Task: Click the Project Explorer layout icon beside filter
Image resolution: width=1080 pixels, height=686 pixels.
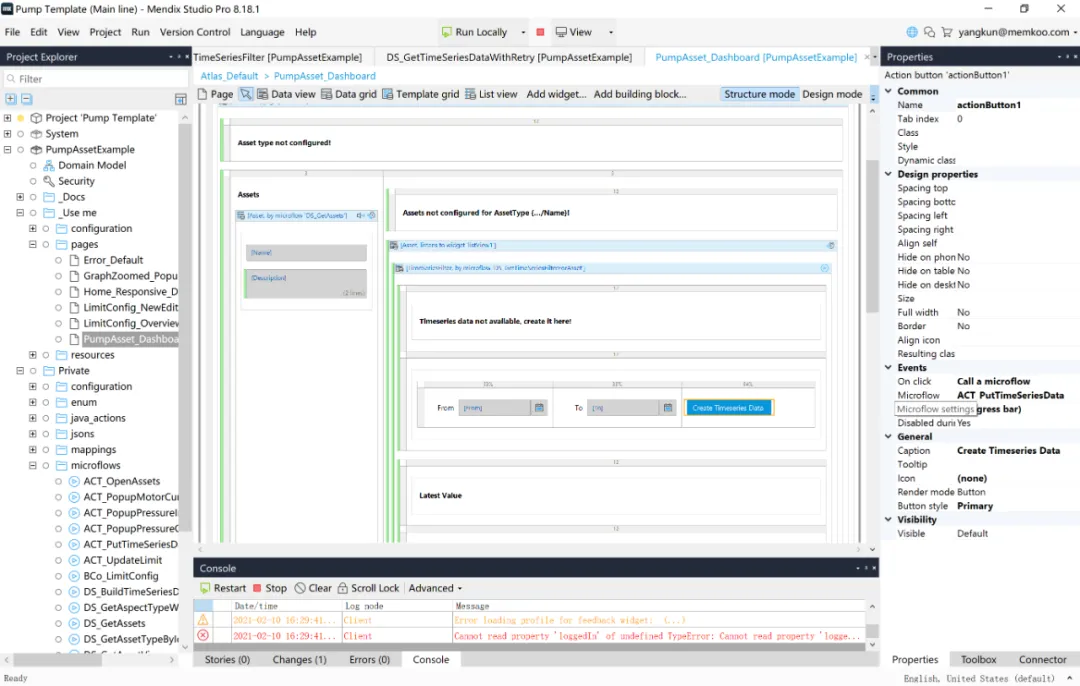Action: [x=180, y=99]
